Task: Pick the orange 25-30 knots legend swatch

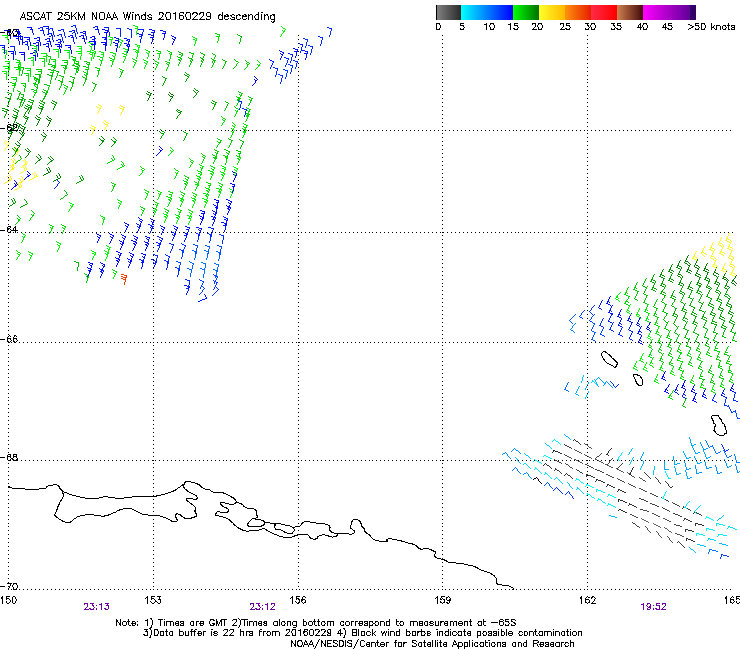Action: [578, 12]
